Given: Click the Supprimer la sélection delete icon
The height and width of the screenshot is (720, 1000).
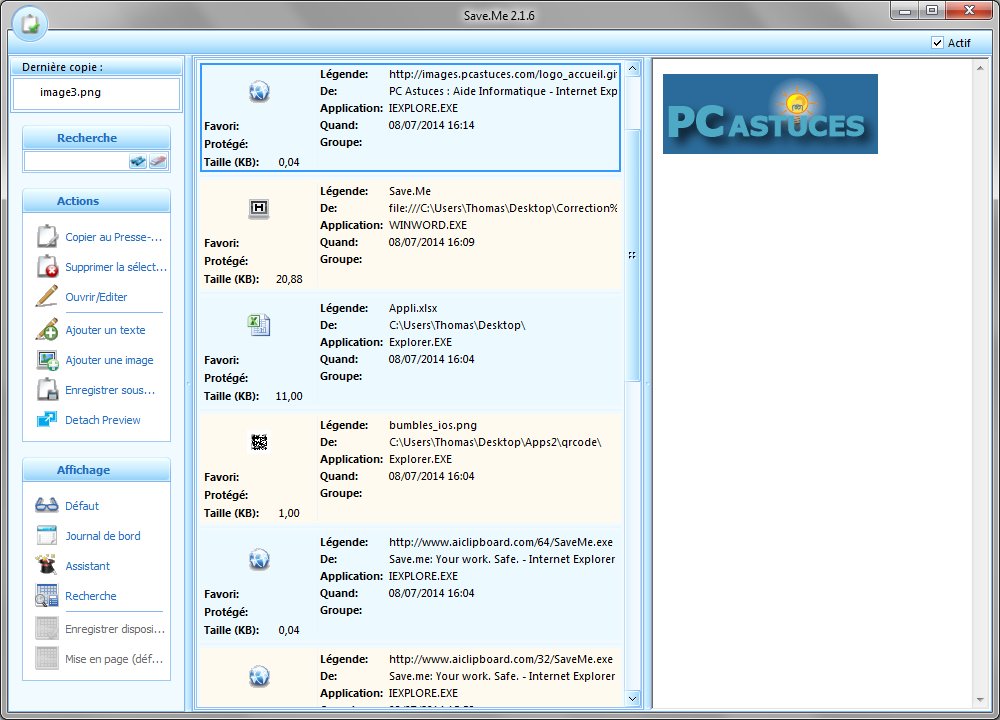Looking at the screenshot, I should [47, 267].
